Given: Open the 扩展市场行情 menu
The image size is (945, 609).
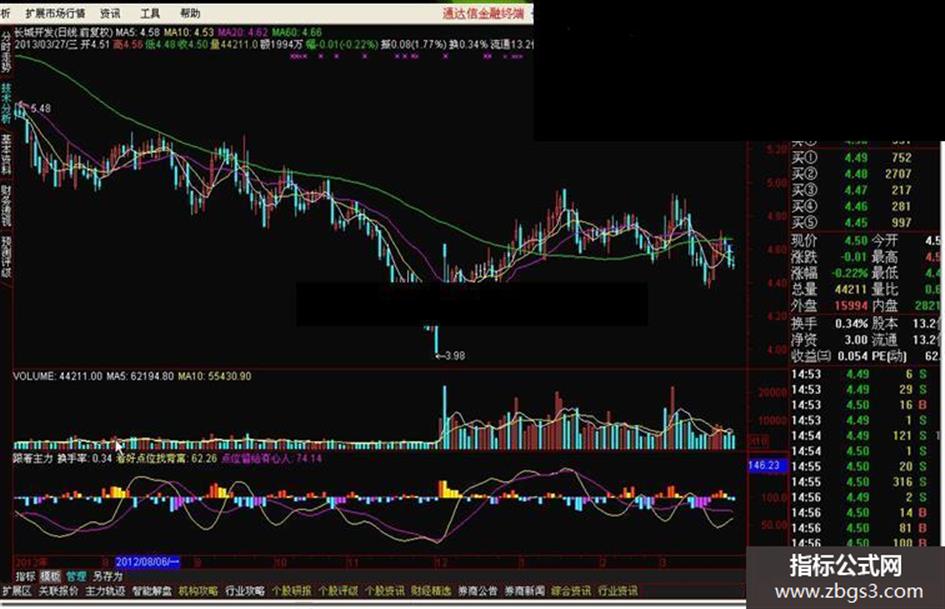Looking at the screenshot, I should point(55,13).
